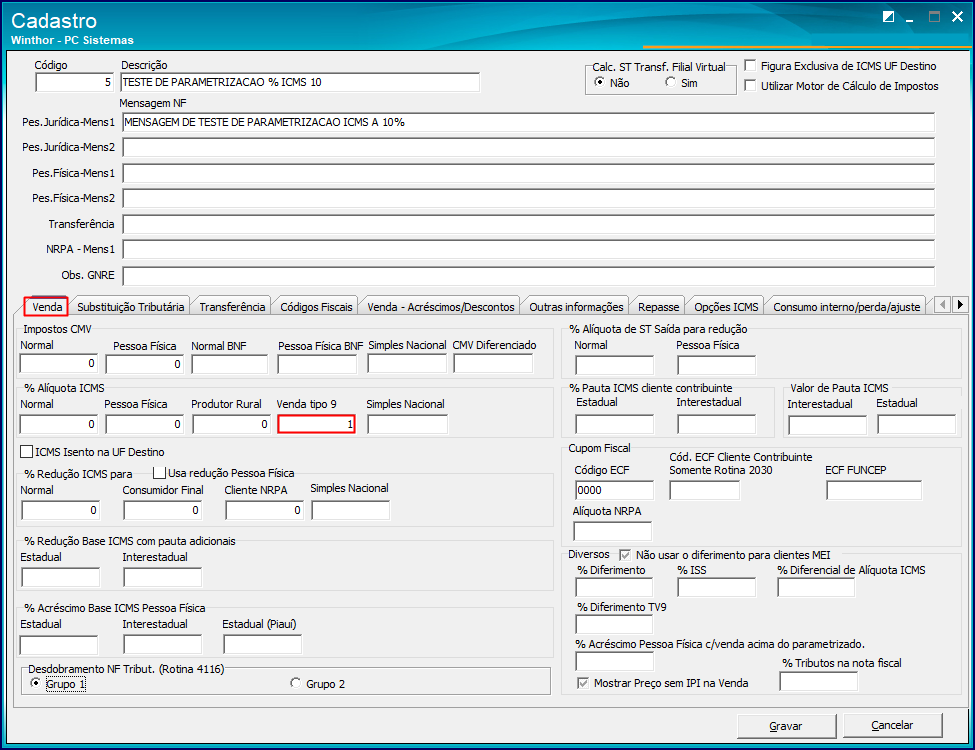Choose Grupo 1 for Desdobramento NF

(35, 683)
